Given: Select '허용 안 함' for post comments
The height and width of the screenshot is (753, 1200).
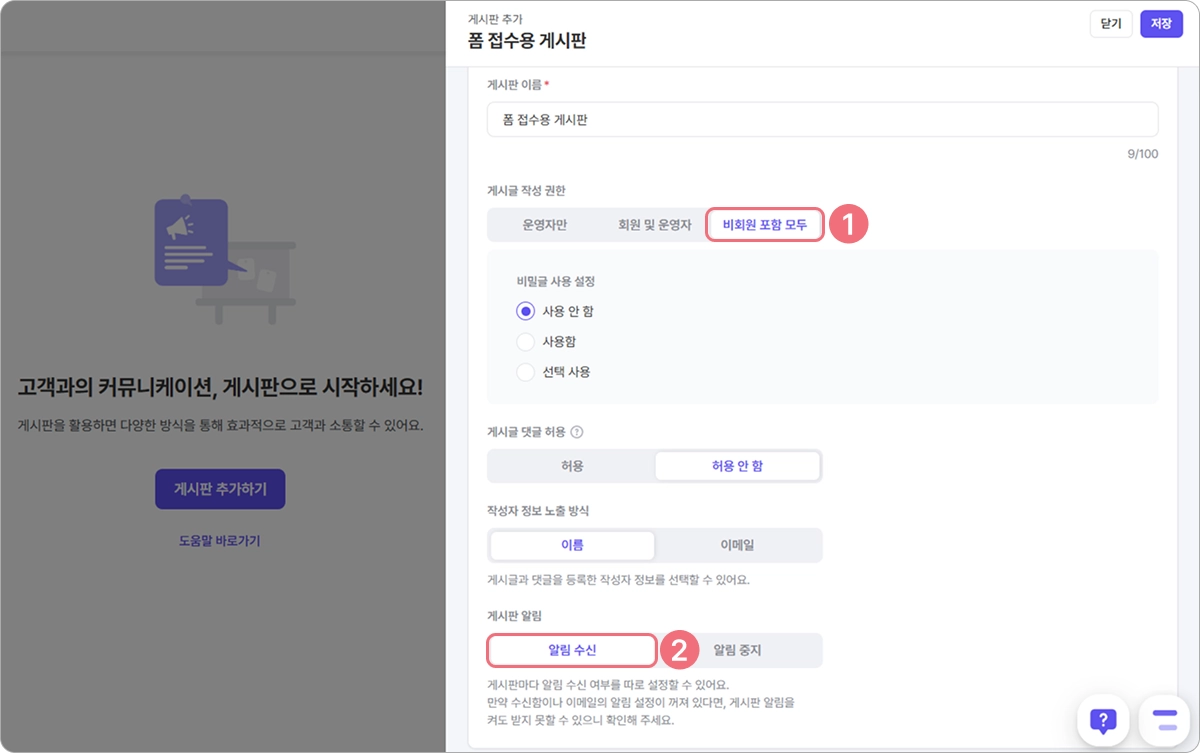Looking at the screenshot, I should coord(737,466).
